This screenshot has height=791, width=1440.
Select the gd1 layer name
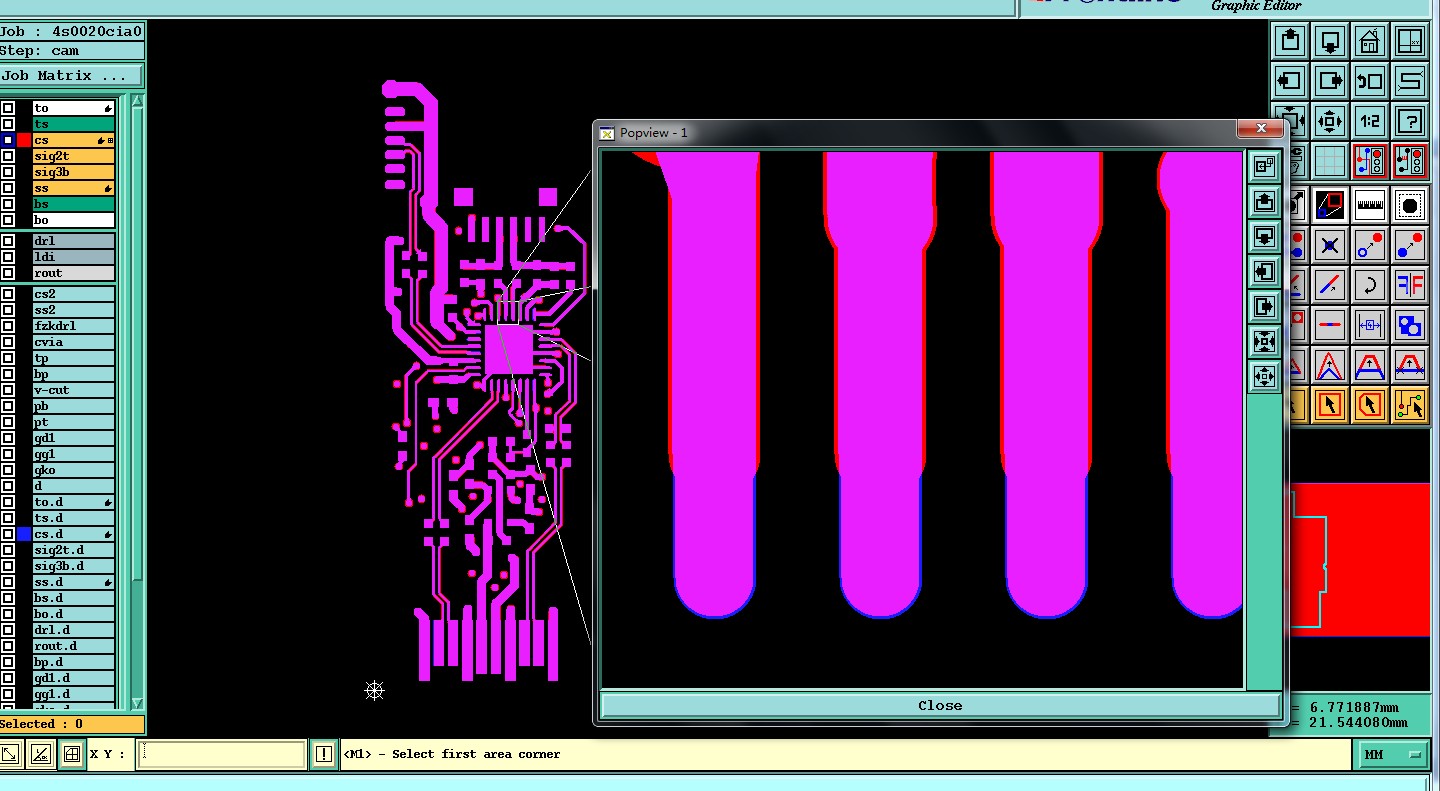click(74, 438)
